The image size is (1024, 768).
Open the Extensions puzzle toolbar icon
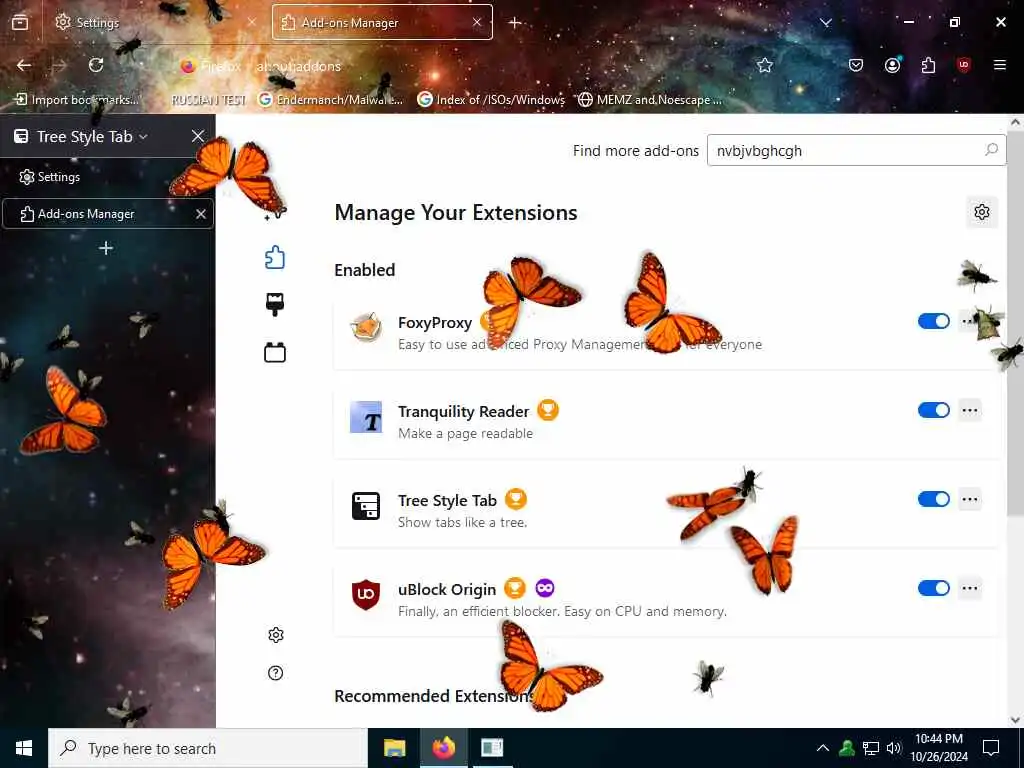(928, 65)
